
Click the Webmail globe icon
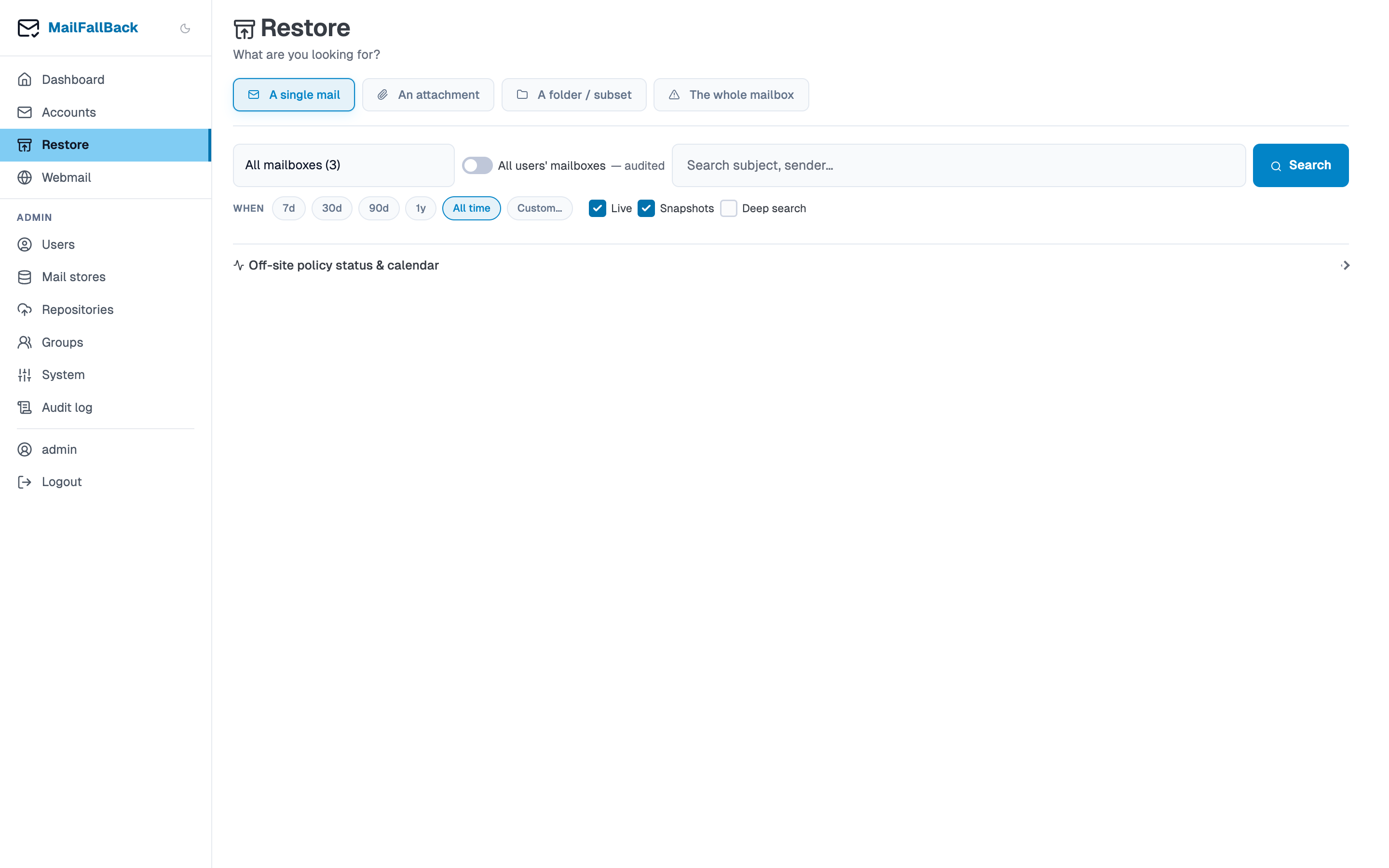click(x=25, y=177)
